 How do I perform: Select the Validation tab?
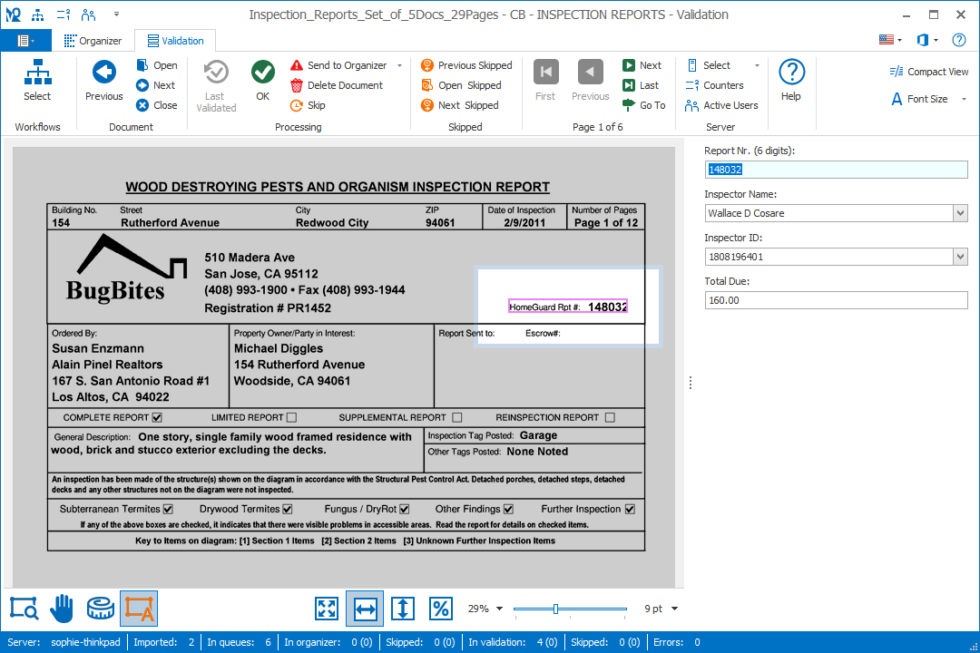[x=176, y=41]
